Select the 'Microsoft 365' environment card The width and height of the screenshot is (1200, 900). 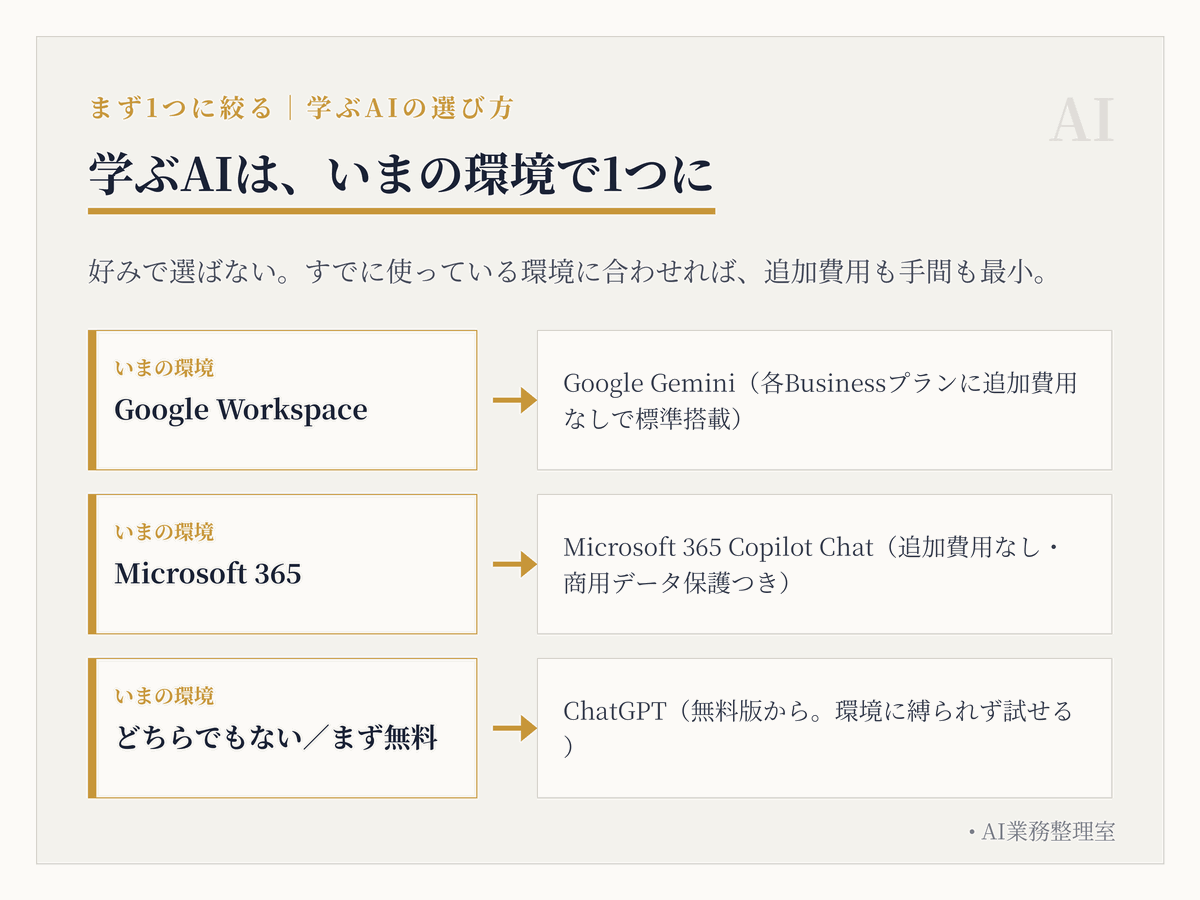283,564
